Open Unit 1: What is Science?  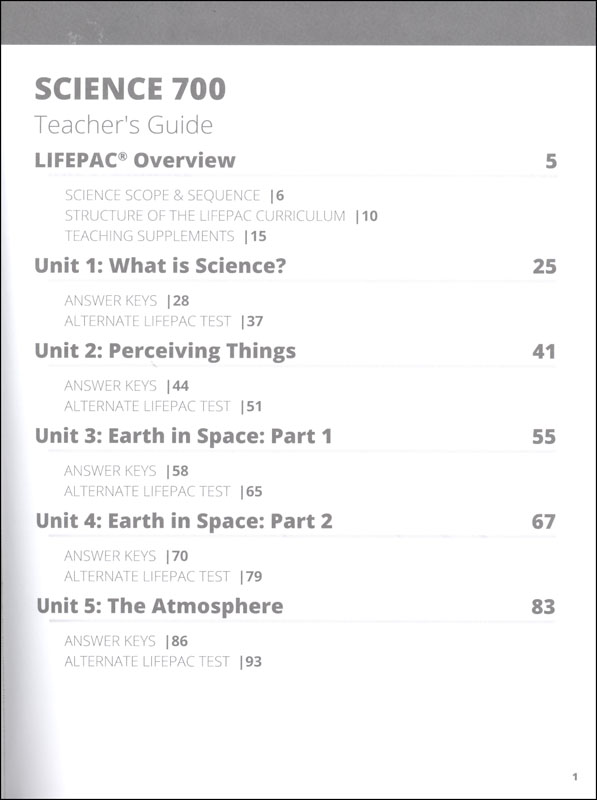(160, 266)
